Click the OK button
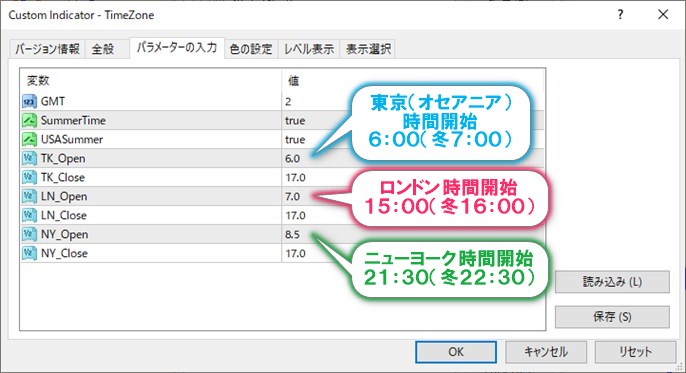The height and width of the screenshot is (373, 686). [x=455, y=352]
